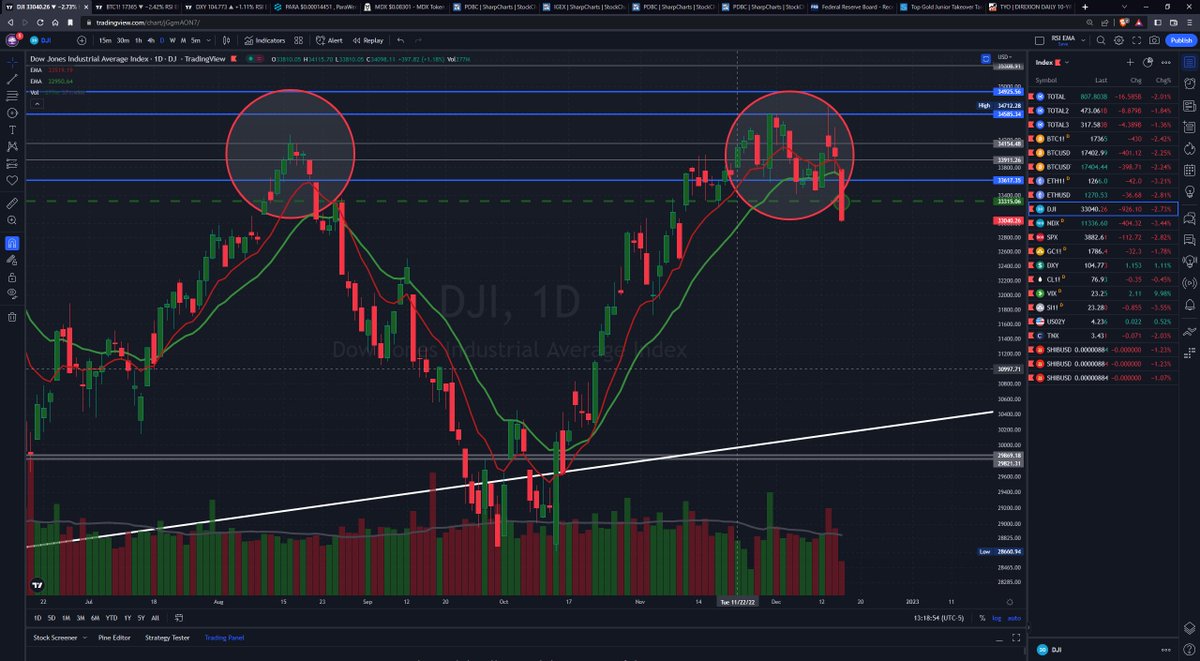Maximize the bottom panel
Viewport: 1200px width, 661px height.
(1016, 638)
